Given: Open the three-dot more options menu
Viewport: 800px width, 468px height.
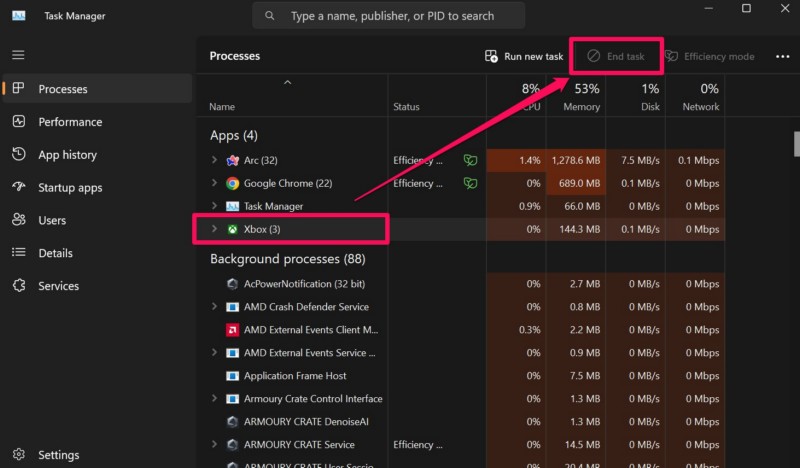Looking at the screenshot, I should point(783,57).
